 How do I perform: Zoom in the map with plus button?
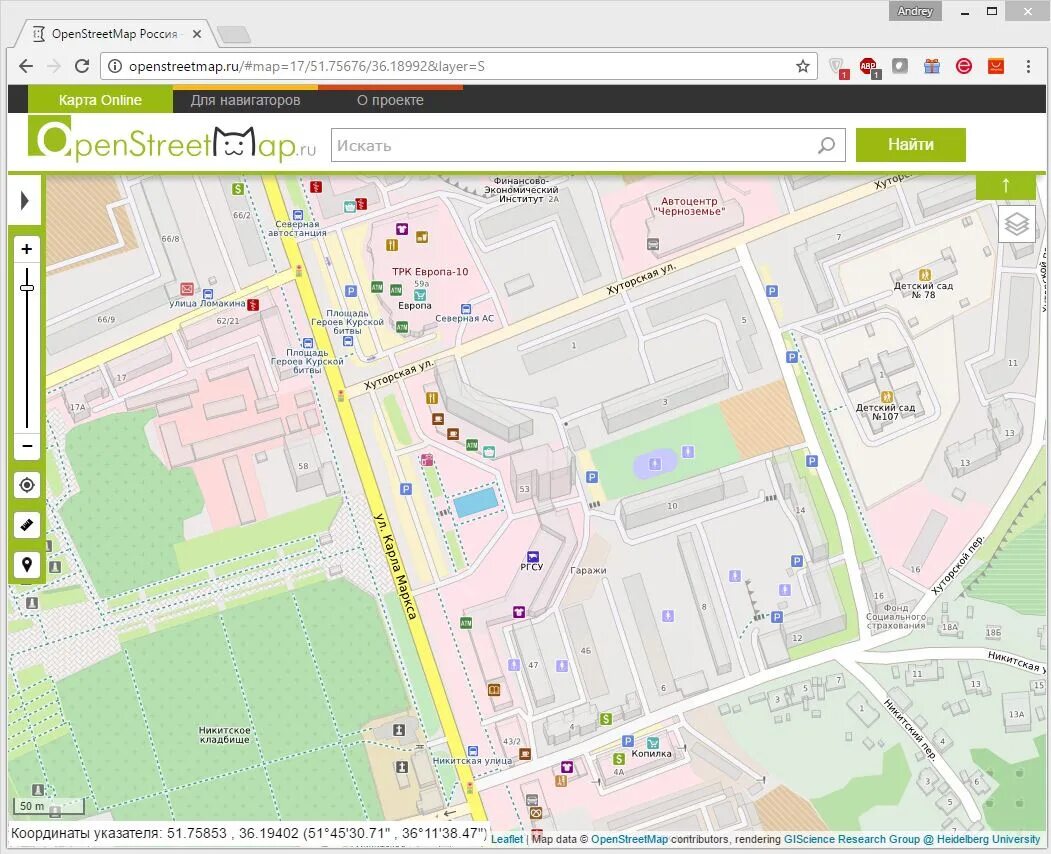(x=27, y=249)
